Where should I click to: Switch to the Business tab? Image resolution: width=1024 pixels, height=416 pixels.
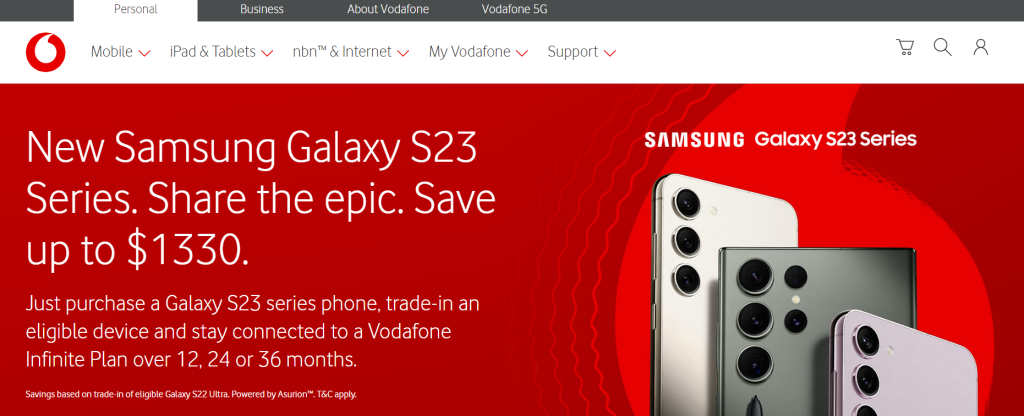tap(262, 10)
